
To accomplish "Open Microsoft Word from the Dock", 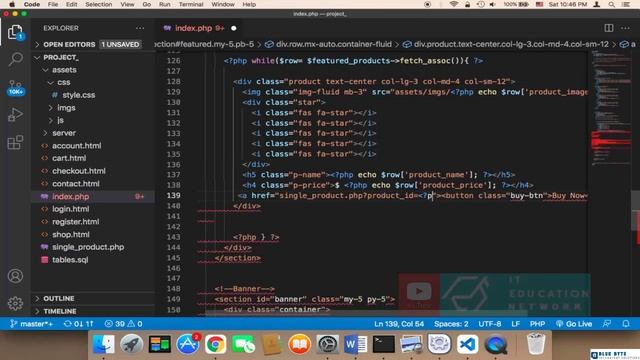I will tap(356, 344).
